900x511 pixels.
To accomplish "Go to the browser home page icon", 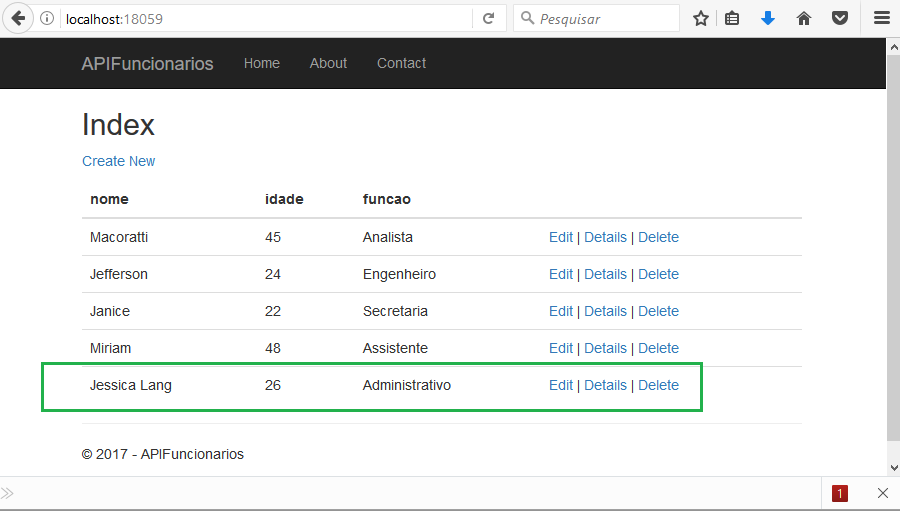I will click(804, 19).
